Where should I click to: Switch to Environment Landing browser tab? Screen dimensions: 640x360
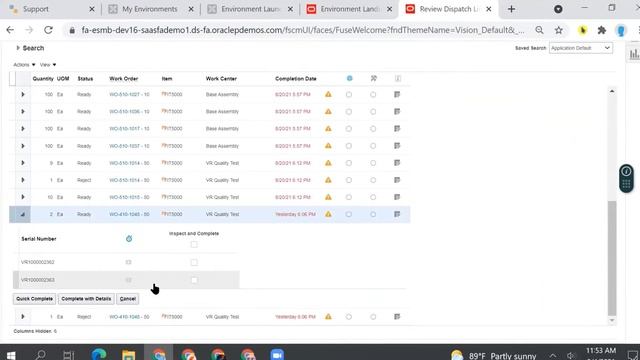(350, 9)
